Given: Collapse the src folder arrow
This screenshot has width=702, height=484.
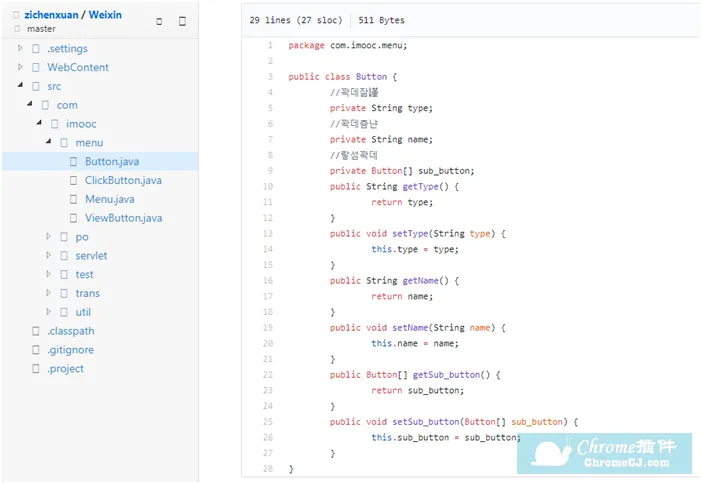Looking at the screenshot, I should click(x=20, y=85).
